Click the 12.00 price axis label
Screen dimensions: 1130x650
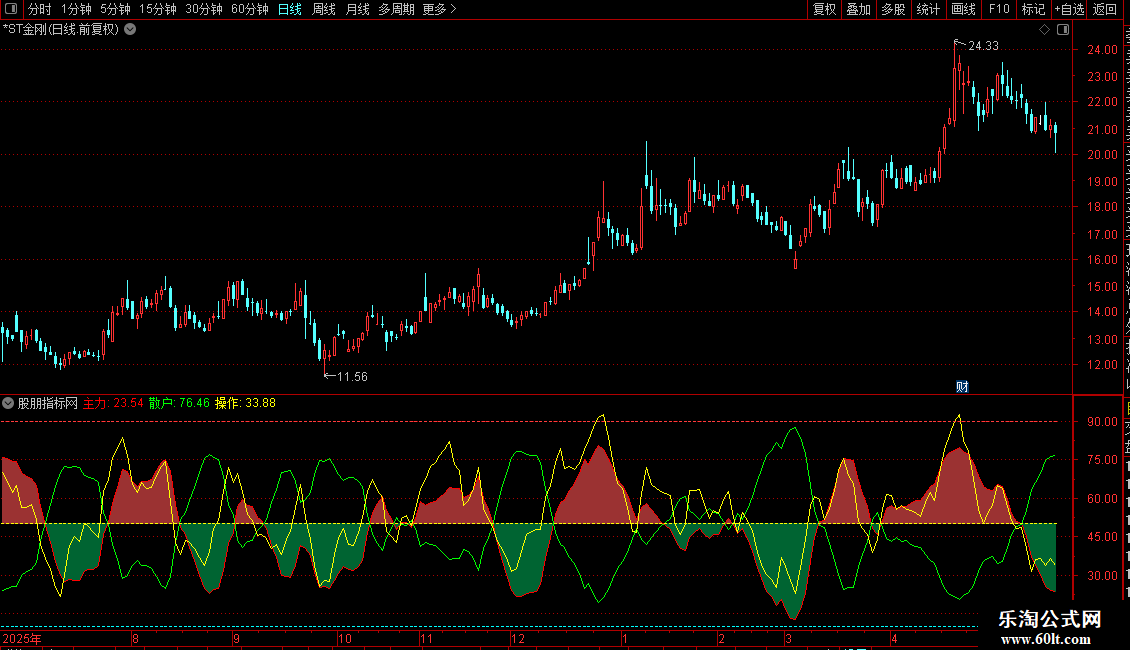tap(1103, 365)
